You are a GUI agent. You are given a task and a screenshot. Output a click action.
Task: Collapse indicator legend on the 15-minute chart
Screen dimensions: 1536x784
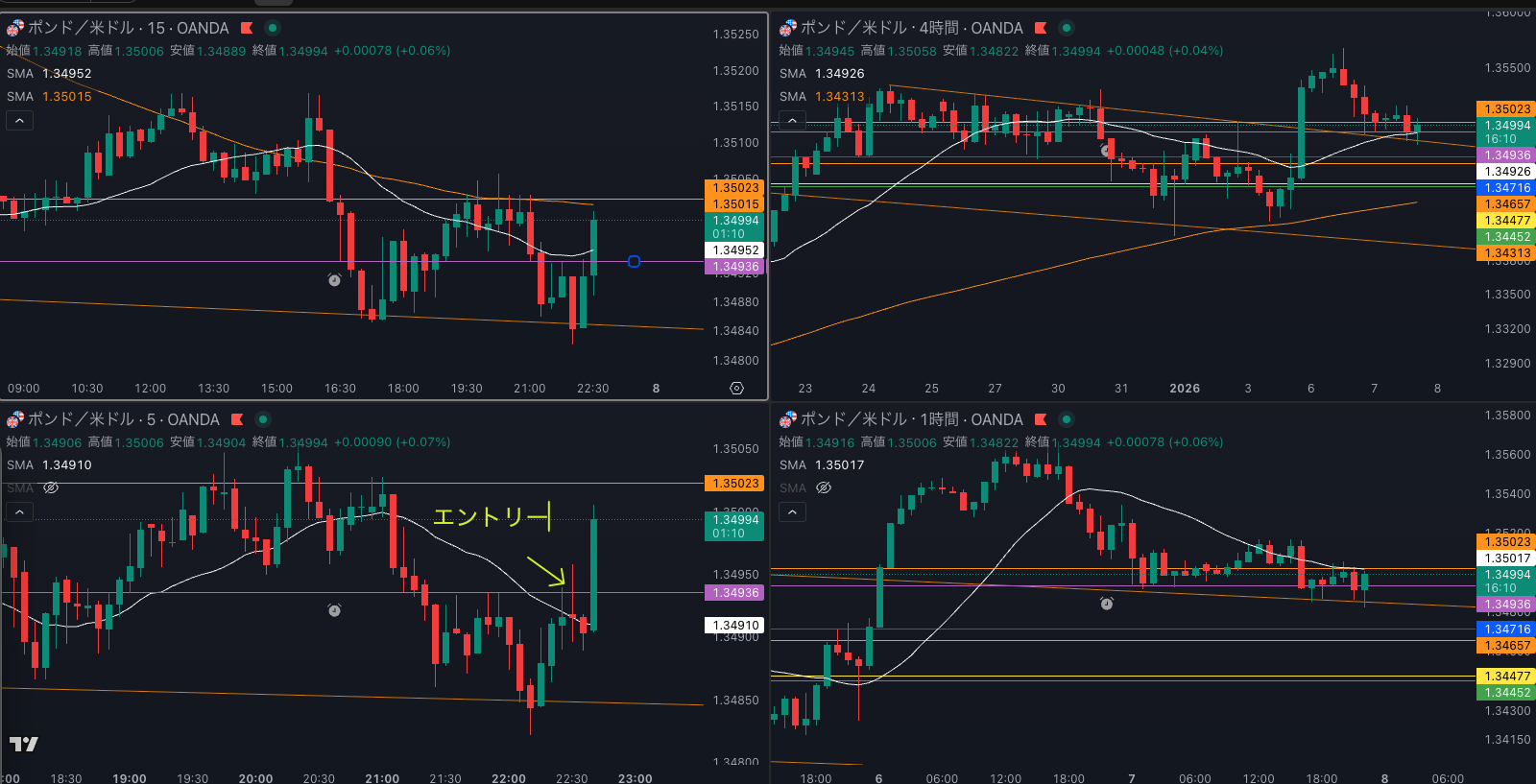pos(20,121)
